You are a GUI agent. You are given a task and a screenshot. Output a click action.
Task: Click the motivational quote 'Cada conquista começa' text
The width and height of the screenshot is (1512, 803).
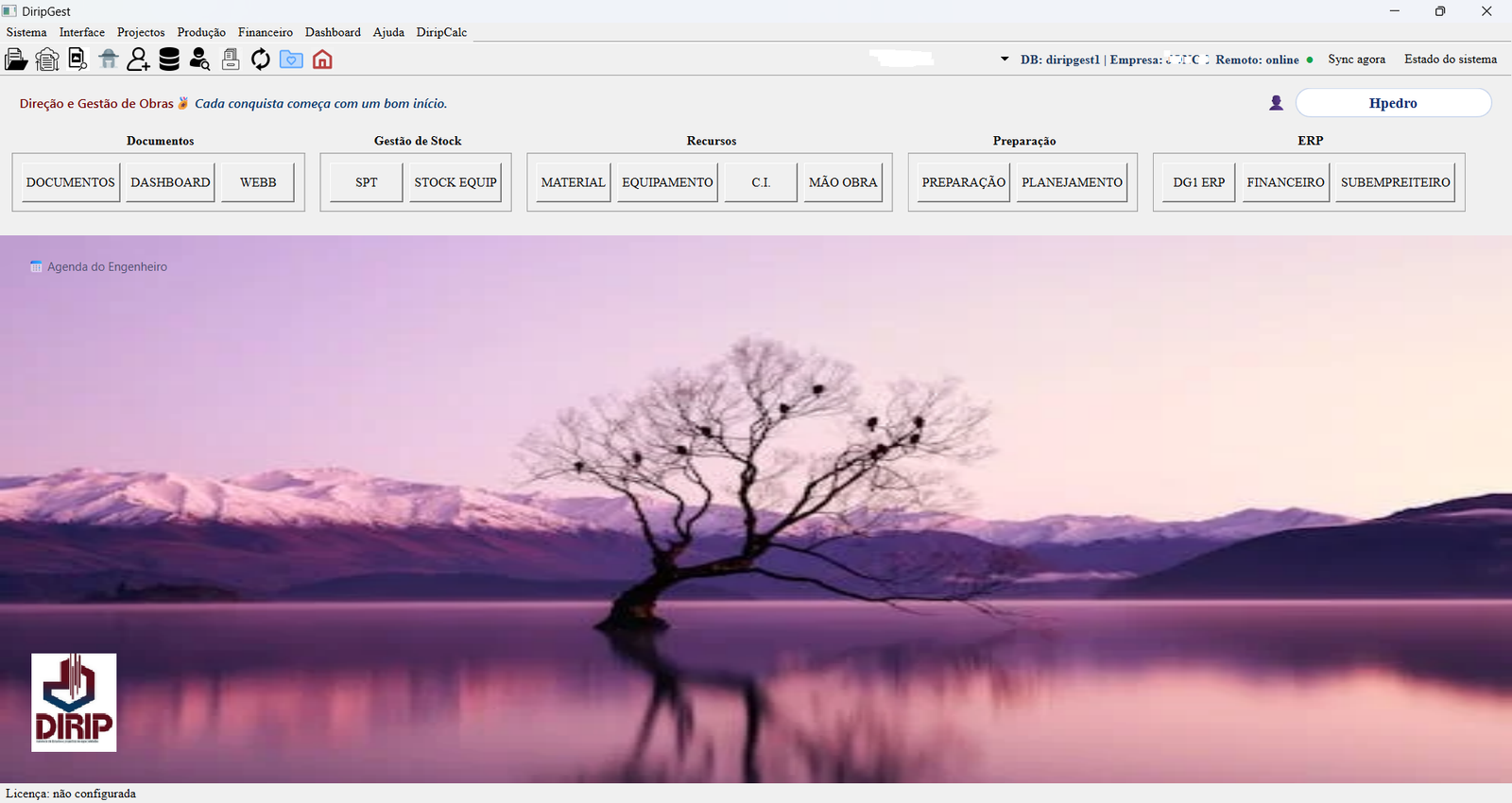(320, 103)
